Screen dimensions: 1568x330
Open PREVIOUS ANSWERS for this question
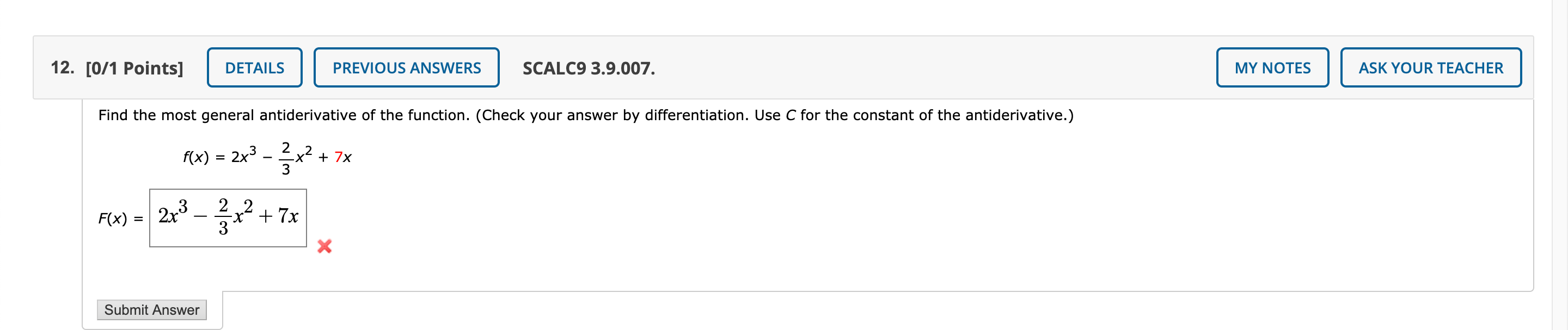point(406,67)
